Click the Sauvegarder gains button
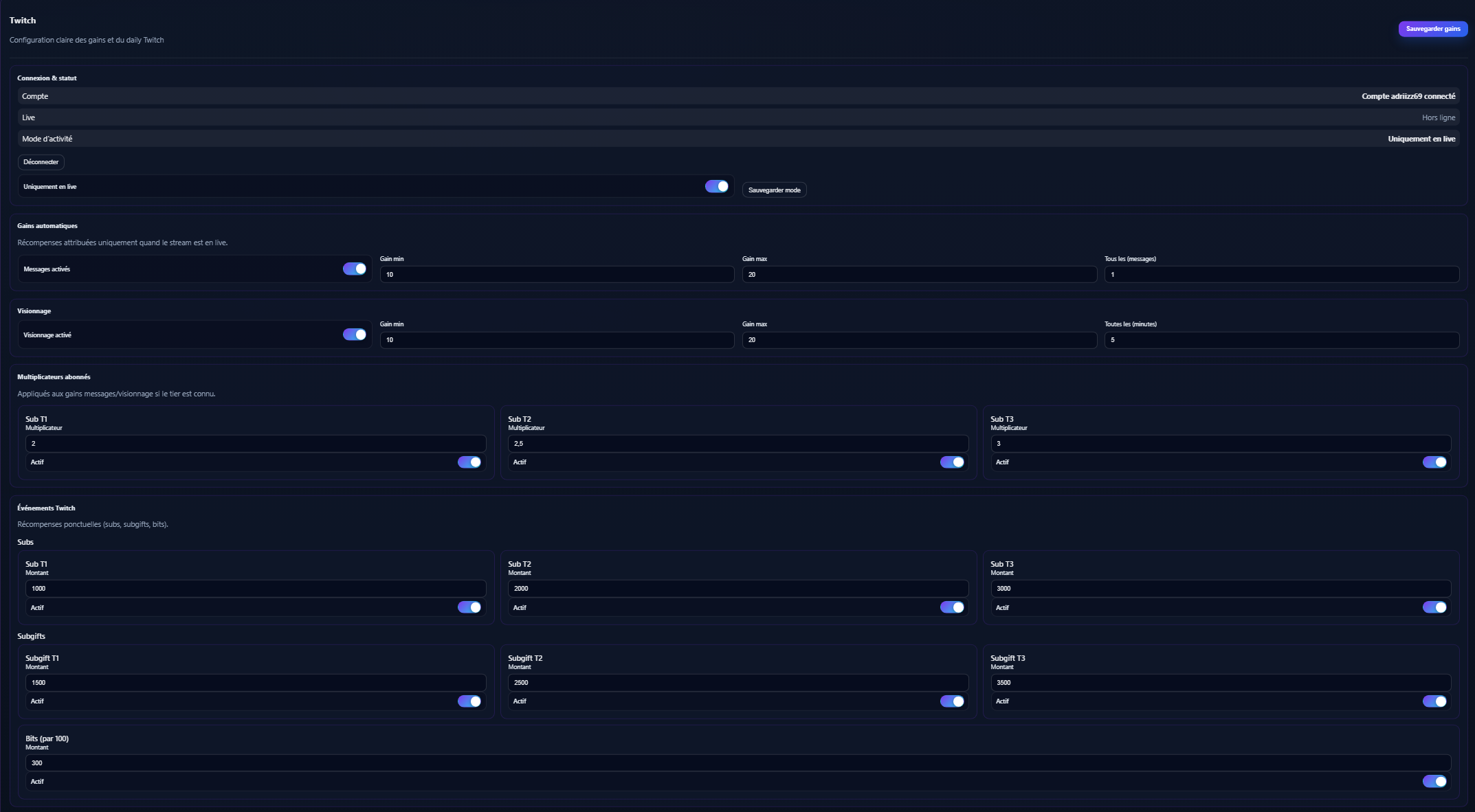This screenshot has height=812, width=1475. pyautogui.click(x=1432, y=29)
